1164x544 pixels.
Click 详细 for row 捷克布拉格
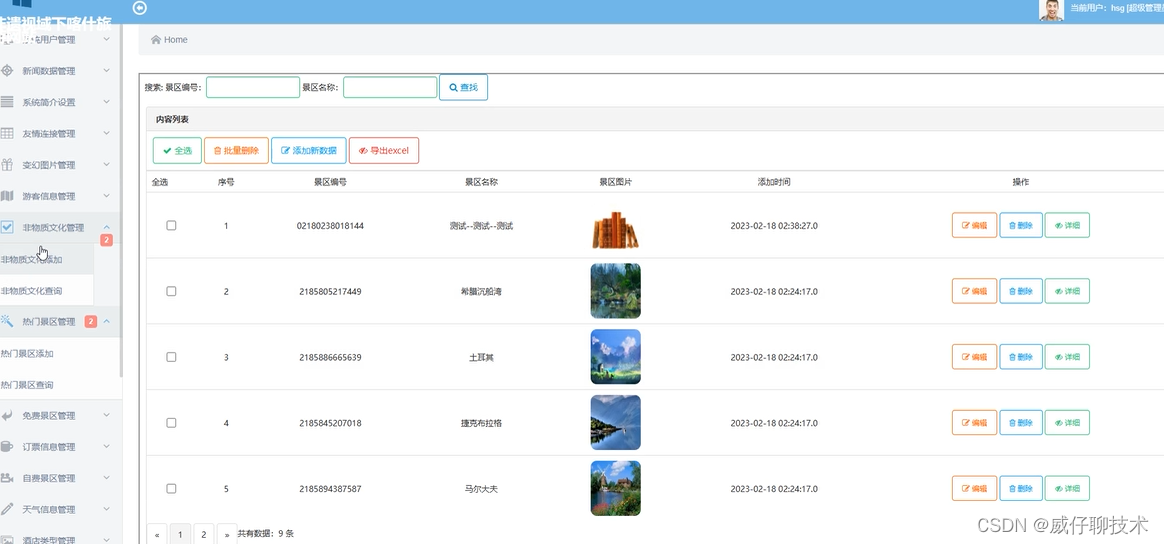[1067, 423]
